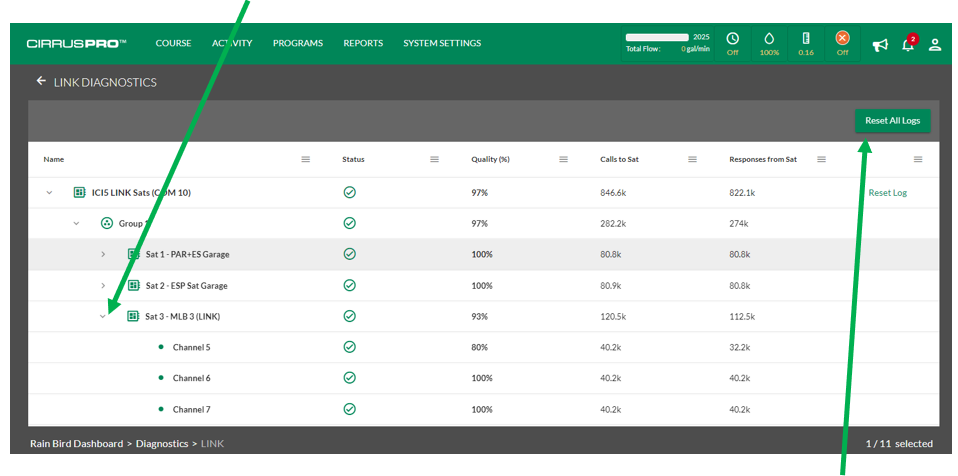Click status checkmark for ICI5 LINK Sats

click(x=349, y=192)
